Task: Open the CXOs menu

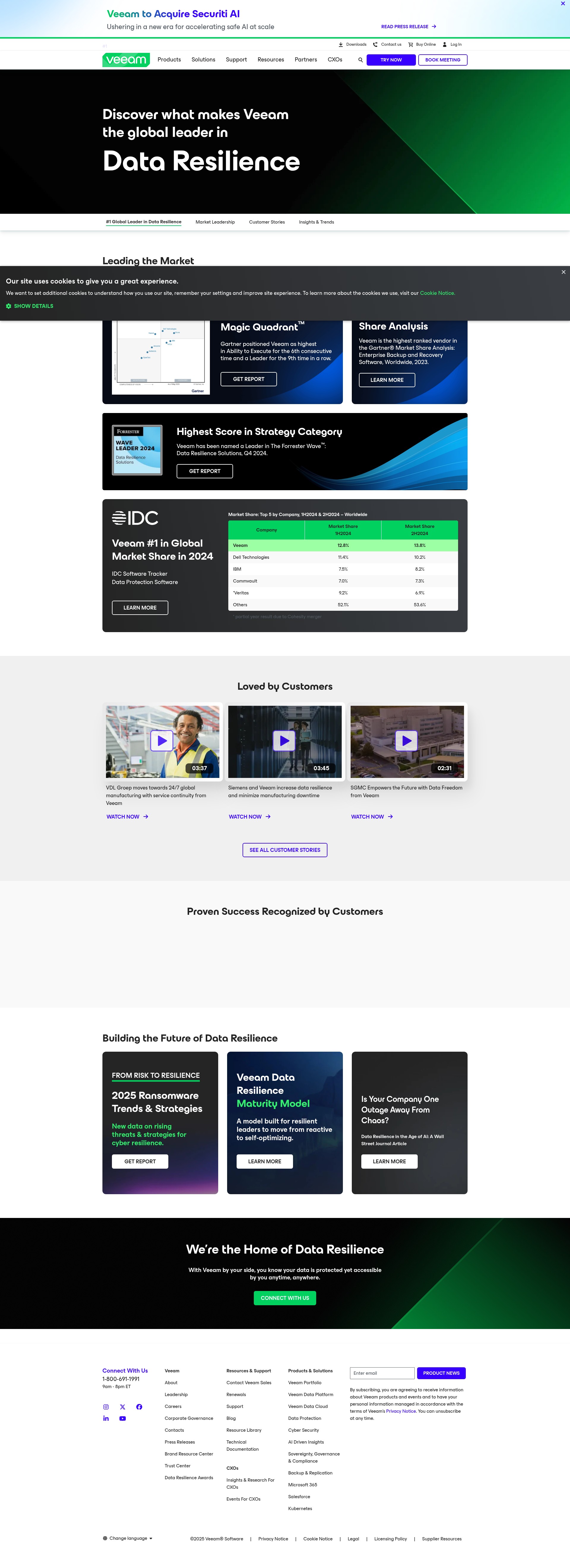Action: (335, 60)
